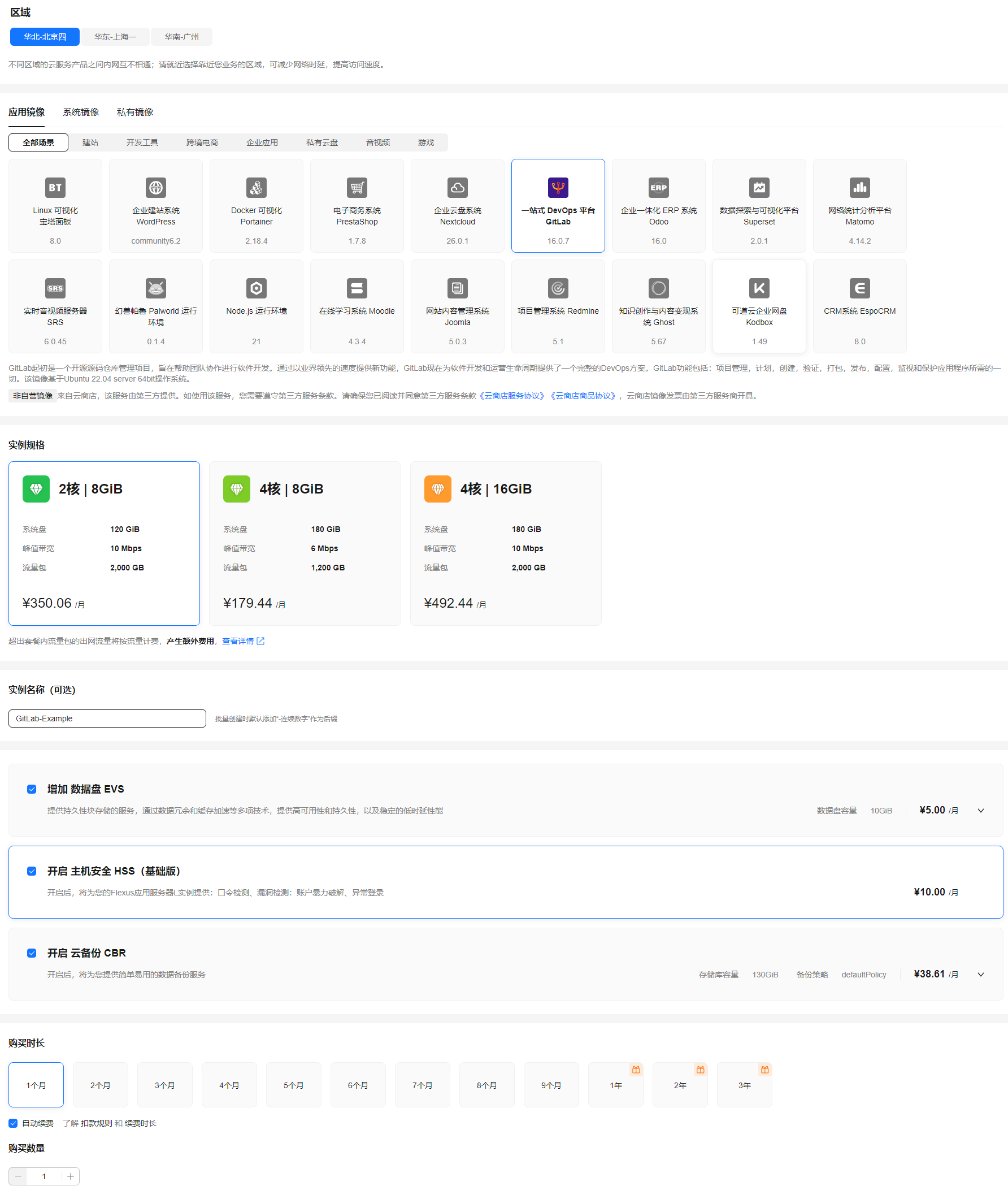Filter images by 建站 scenario
Viewport: 1008px width, 1199px height.
coord(90,142)
